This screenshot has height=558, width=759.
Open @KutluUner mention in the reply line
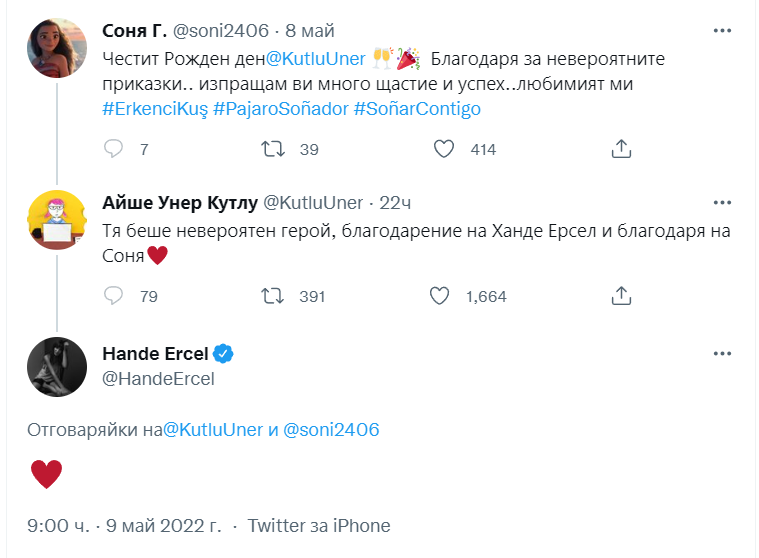213,430
